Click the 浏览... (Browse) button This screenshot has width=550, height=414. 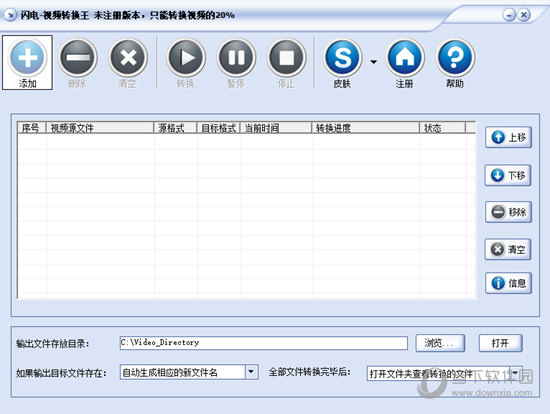[440, 343]
